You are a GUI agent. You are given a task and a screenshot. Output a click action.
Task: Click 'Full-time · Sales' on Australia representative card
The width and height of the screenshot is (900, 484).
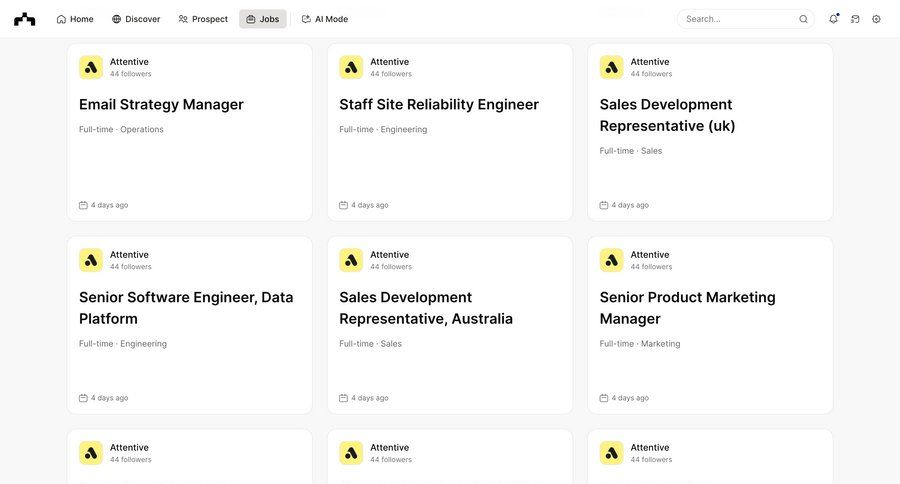pyautogui.click(x=370, y=343)
